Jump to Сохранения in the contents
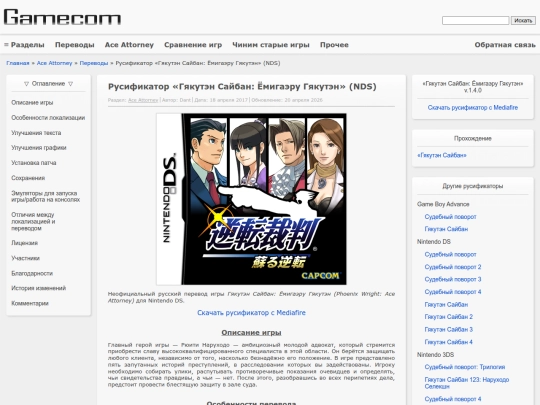540x405 pixels. click(28, 178)
